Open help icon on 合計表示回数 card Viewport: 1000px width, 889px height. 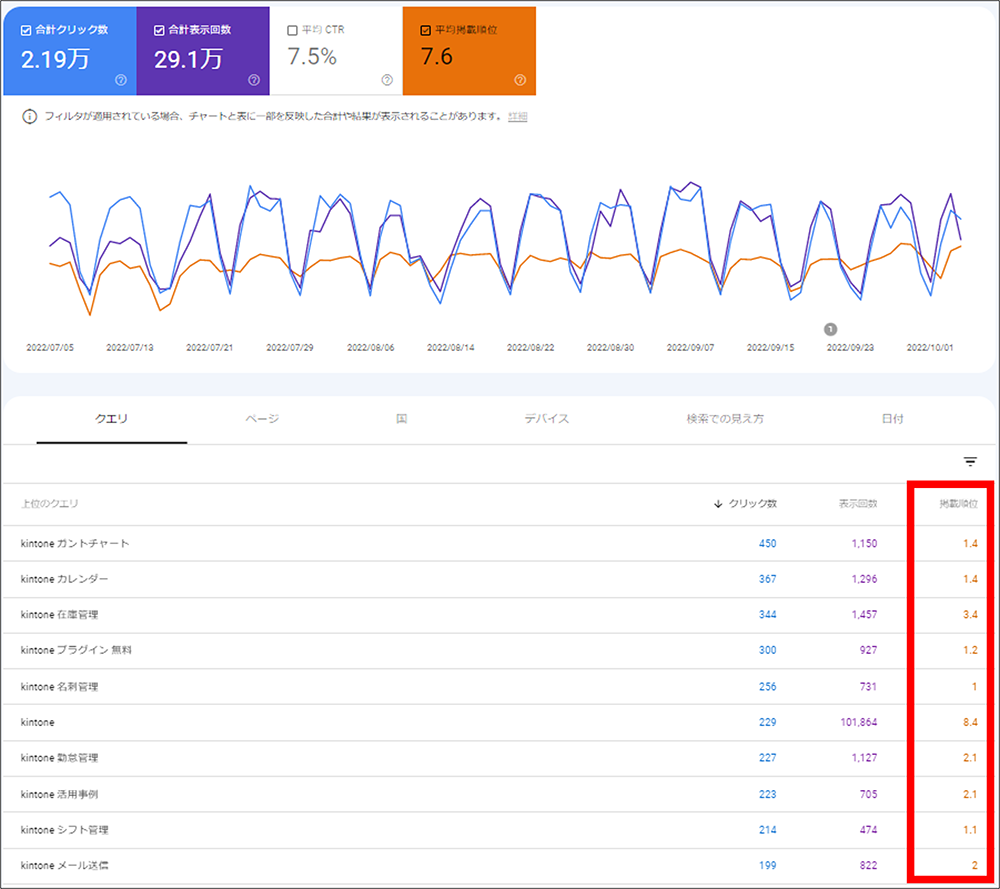254,80
